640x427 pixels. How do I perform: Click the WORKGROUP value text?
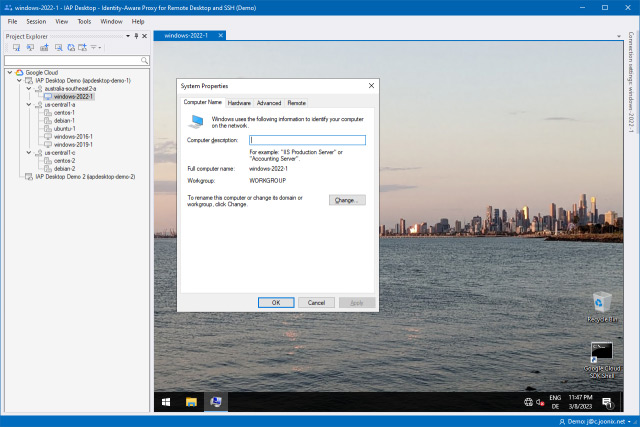pyautogui.click(x=267, y=180)
